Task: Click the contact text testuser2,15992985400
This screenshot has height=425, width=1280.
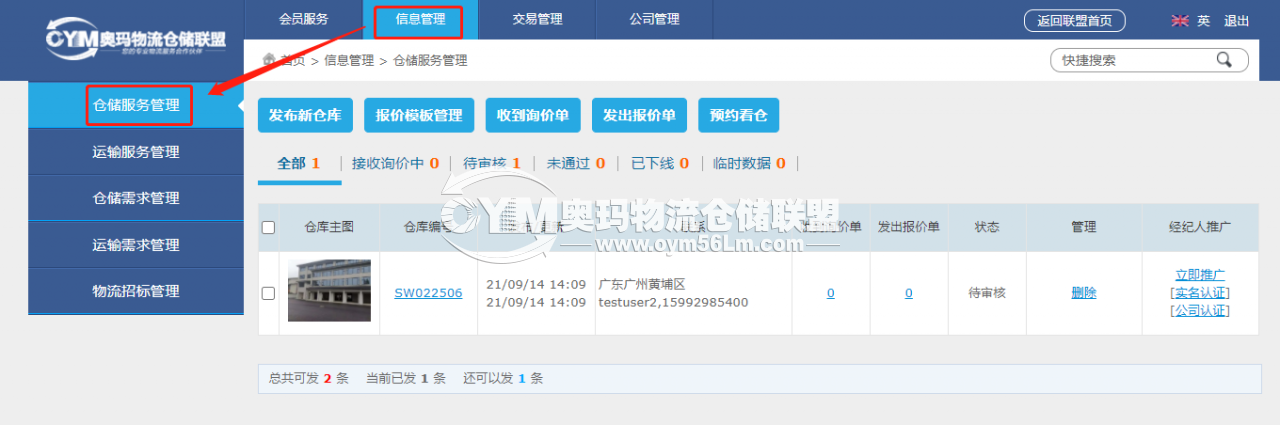Action: click(672, 302)
